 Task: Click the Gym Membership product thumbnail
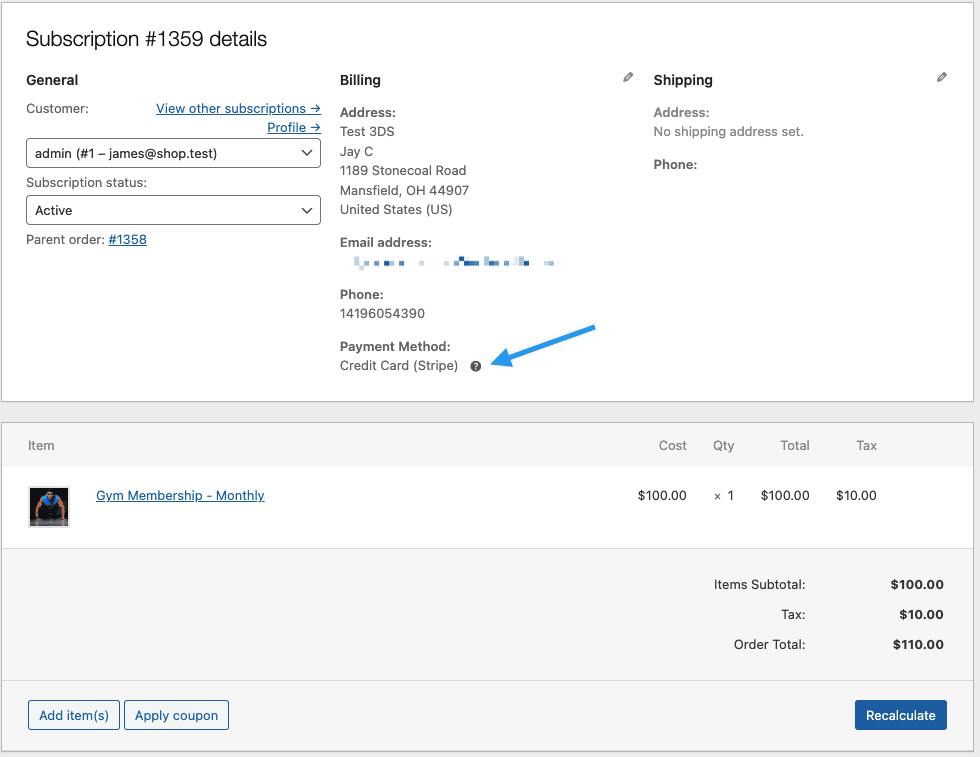48,507
